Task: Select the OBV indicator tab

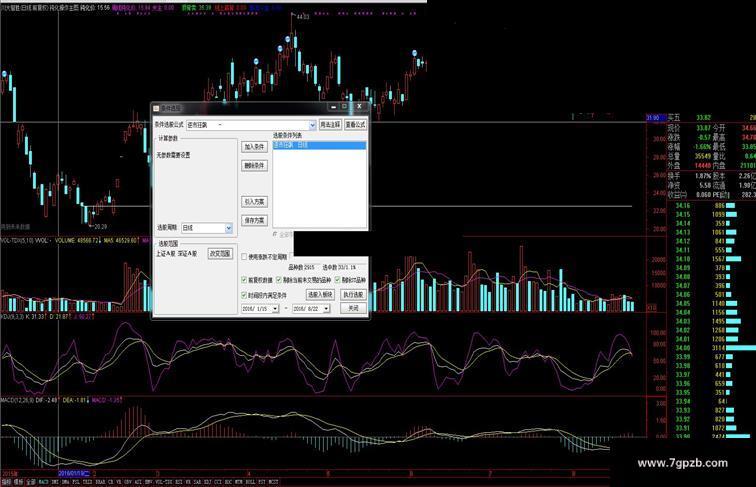Action: coord(128,482)
